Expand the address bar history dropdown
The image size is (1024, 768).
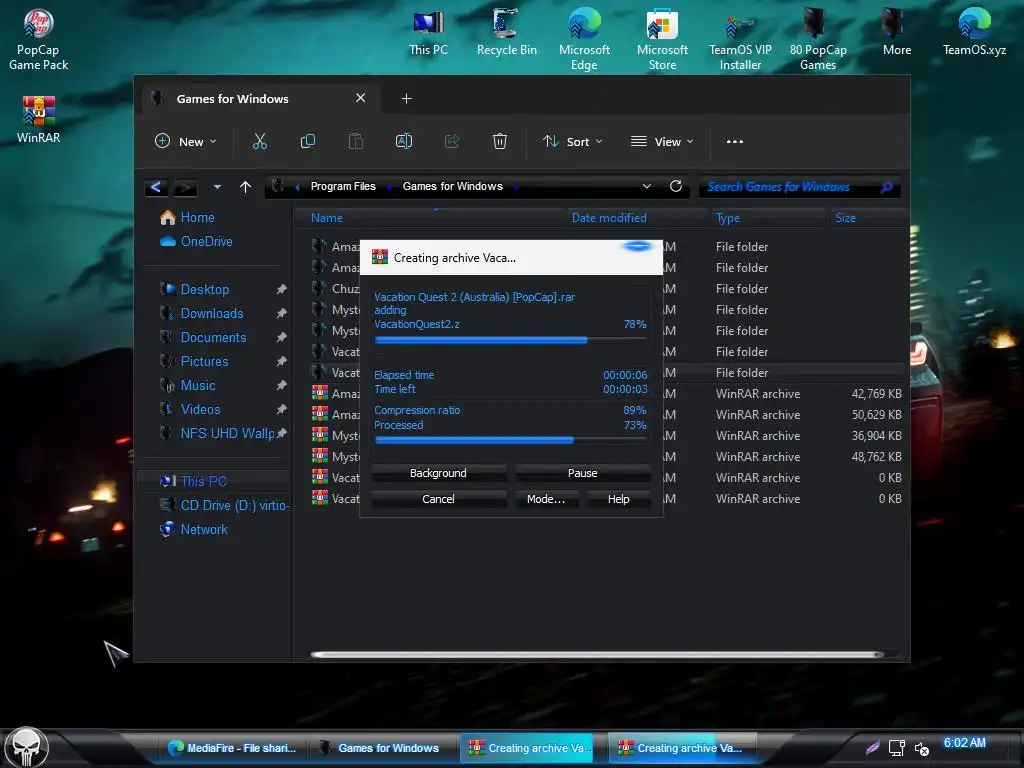647,186
